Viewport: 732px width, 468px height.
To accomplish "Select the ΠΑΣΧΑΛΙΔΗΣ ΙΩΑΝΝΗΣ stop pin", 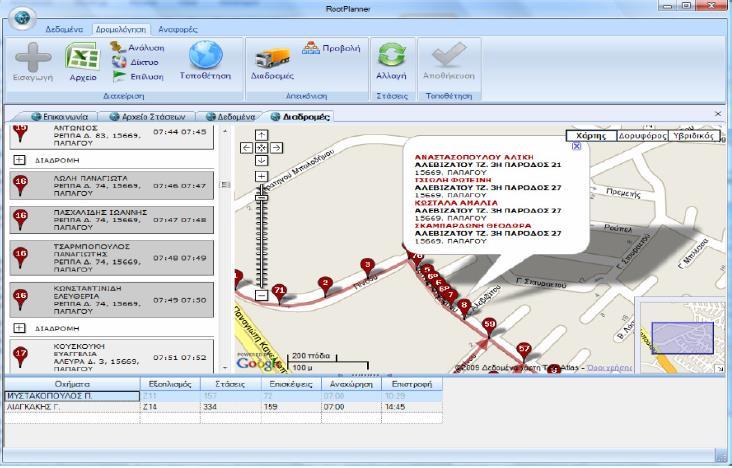I will point(20,220).
